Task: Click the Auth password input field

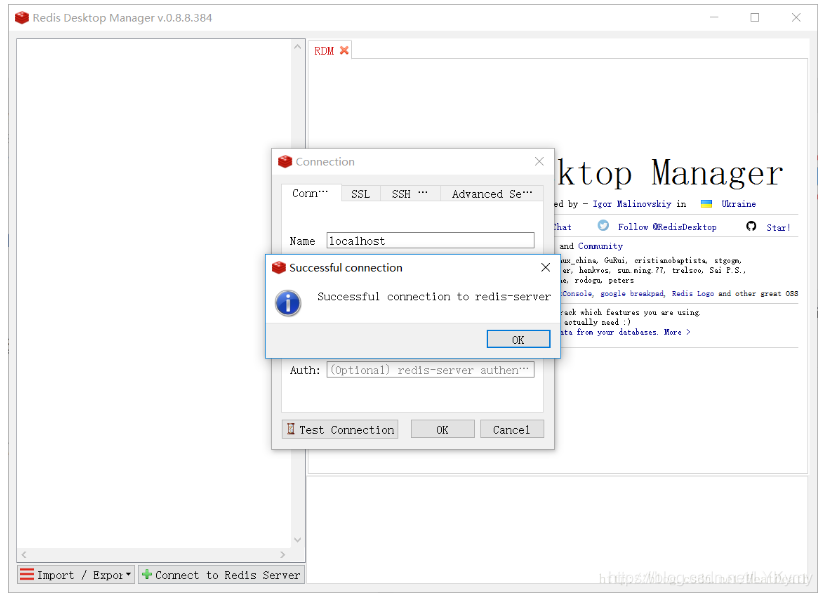Action: pos(430,370)
